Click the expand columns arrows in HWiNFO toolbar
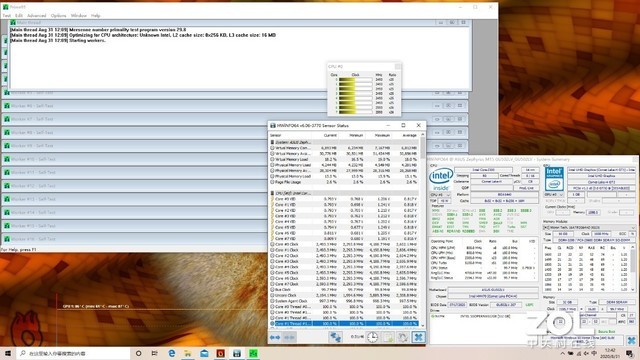The height and width of the screenshot is (360, 640). [x=275, y=337]
